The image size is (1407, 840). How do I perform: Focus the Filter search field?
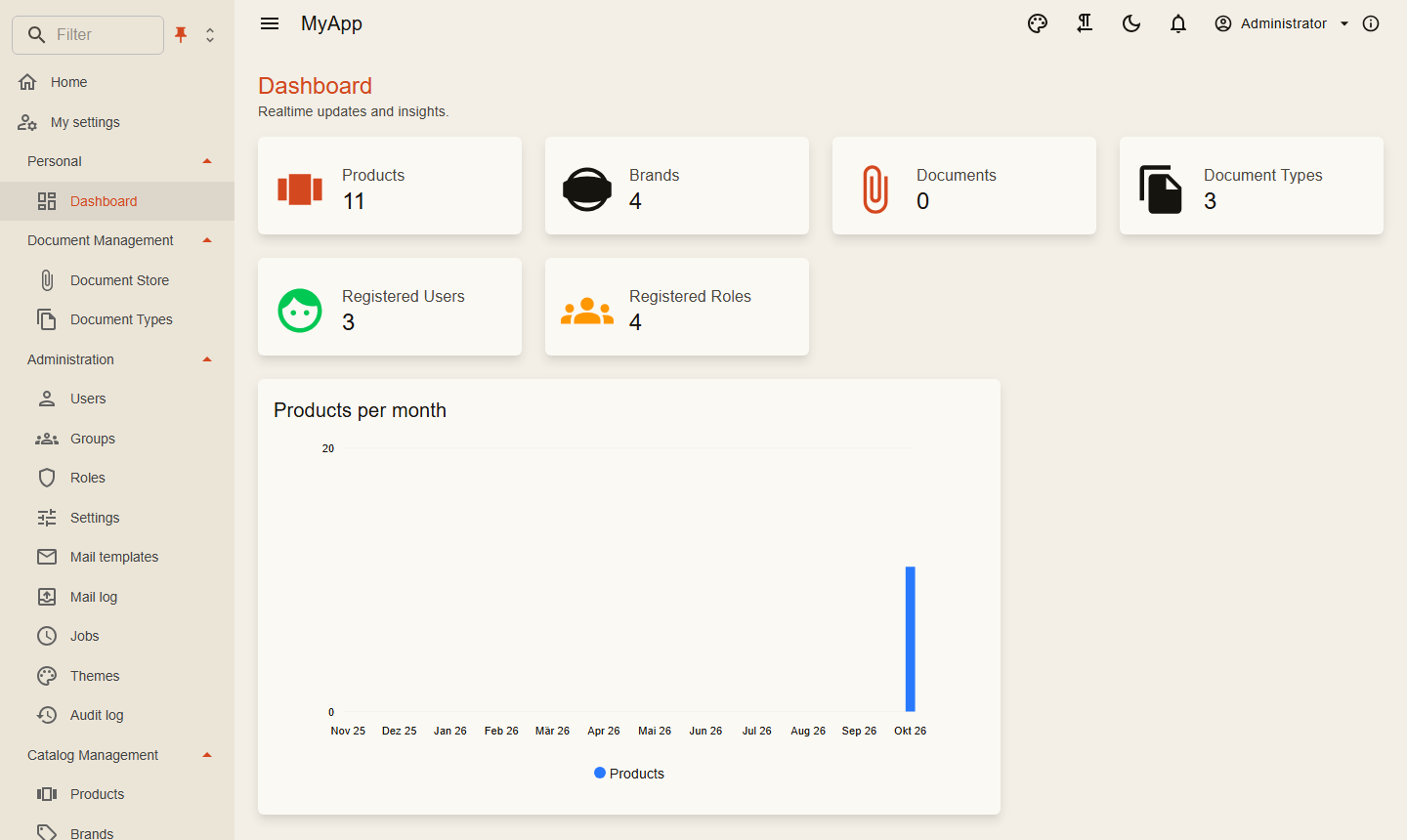(x=88, y=35)
